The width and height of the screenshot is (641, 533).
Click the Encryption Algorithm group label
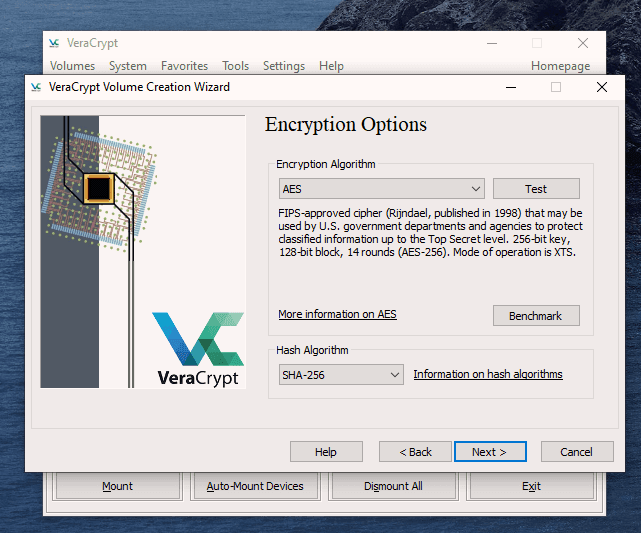[326, 164]
